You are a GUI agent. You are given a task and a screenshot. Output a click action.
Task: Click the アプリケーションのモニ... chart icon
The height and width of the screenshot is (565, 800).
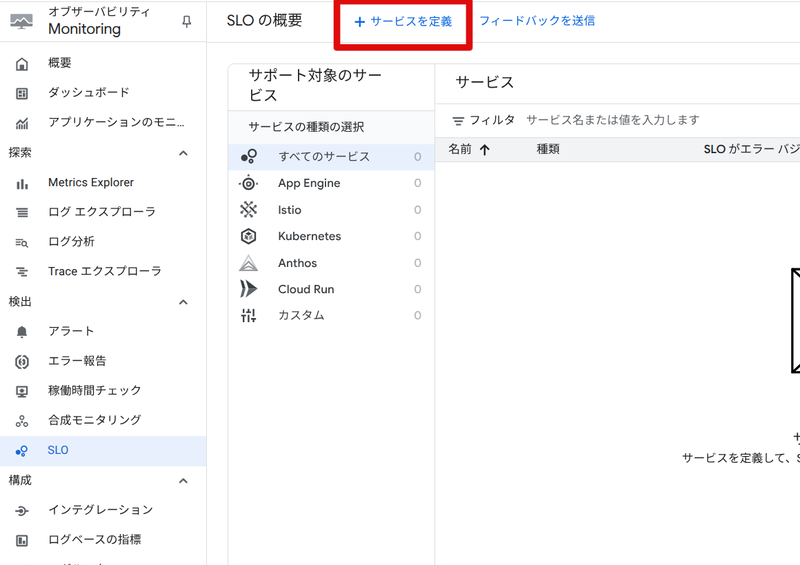point(22,123)
